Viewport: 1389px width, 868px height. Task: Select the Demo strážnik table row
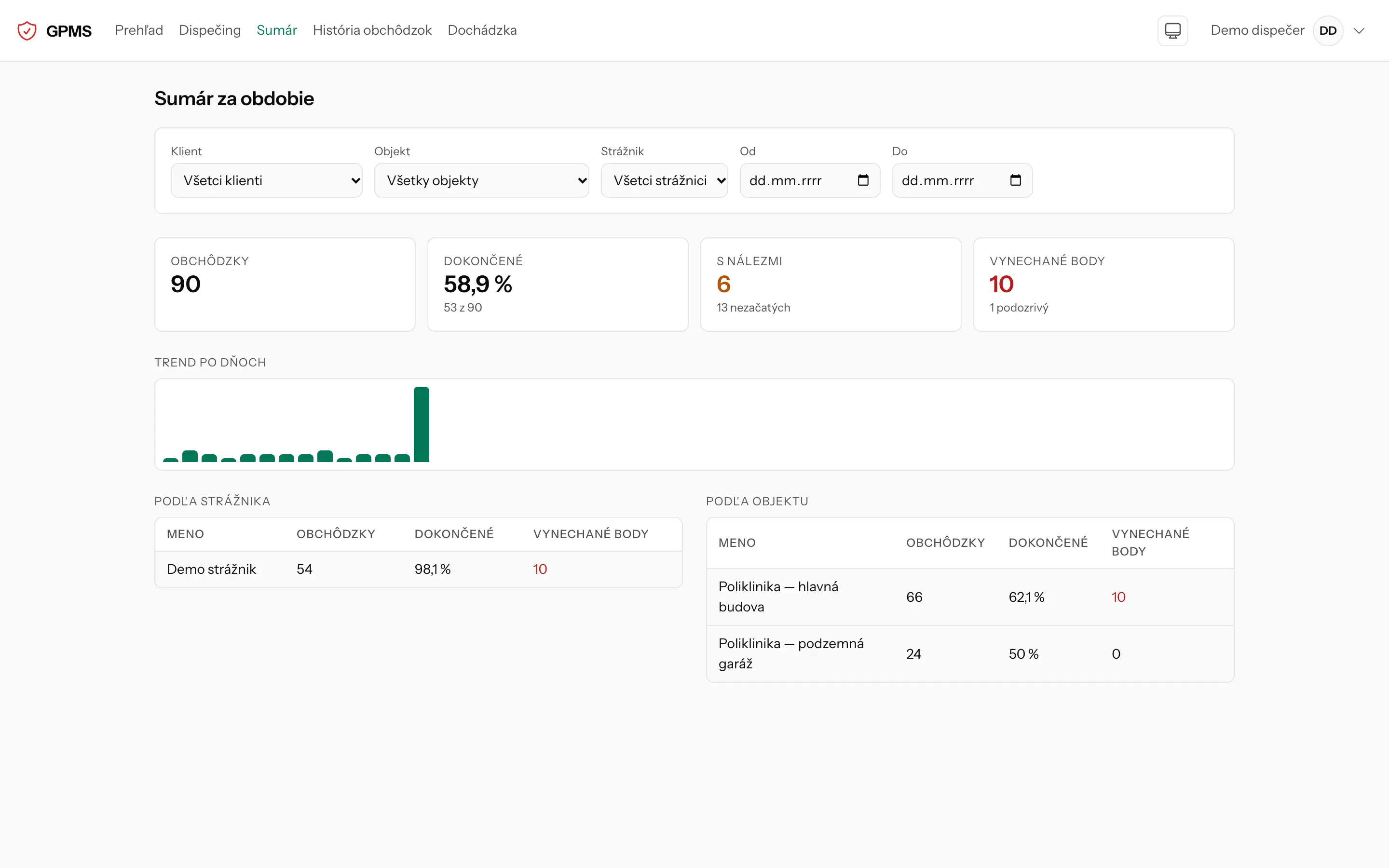point(419,569)
